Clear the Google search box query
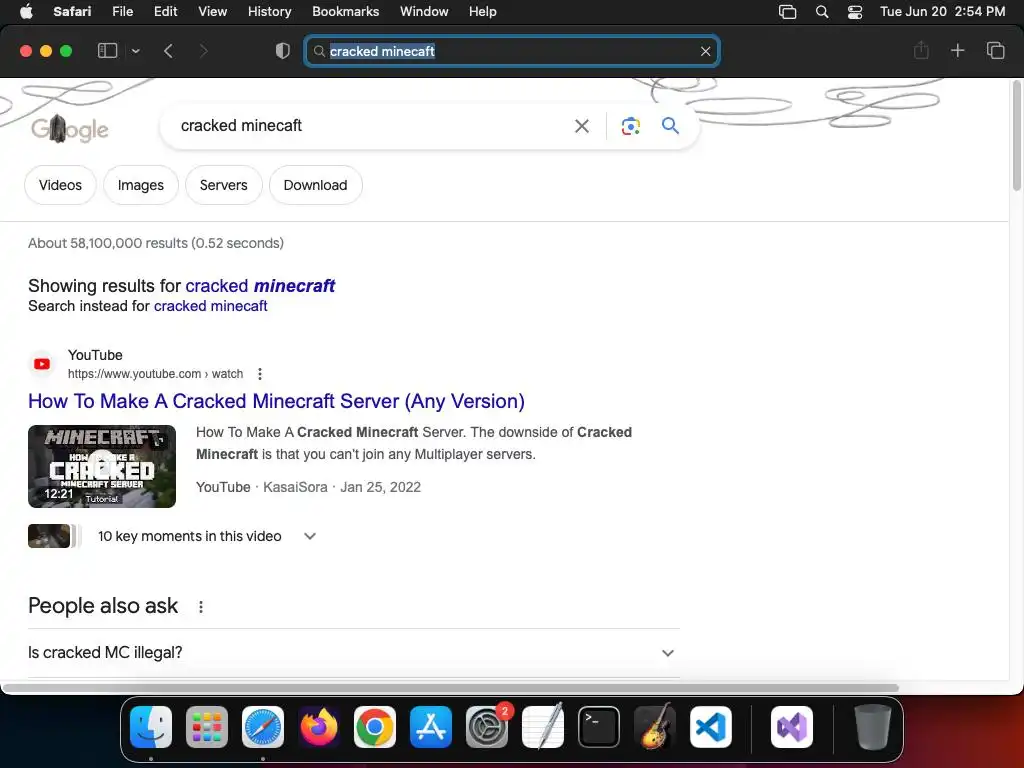1024x768 pixels. click(x=581, y=126)
